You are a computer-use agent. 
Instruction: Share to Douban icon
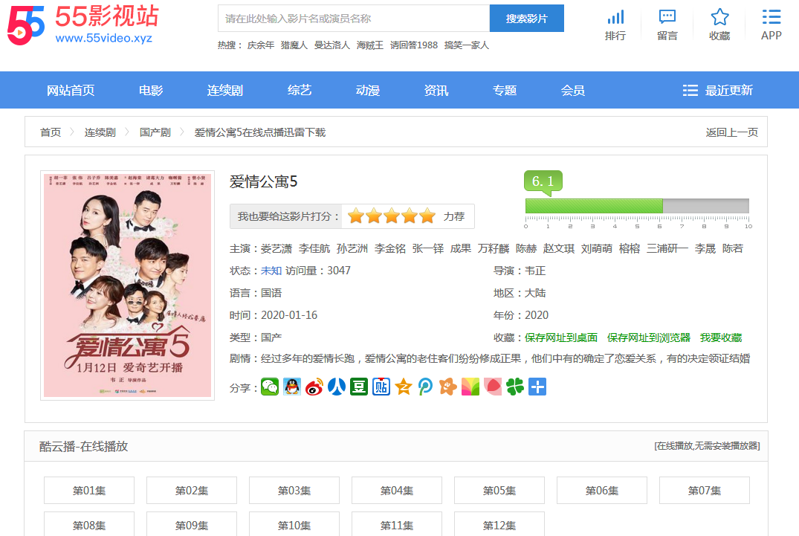pyautogui.click(x=359, y=387)
